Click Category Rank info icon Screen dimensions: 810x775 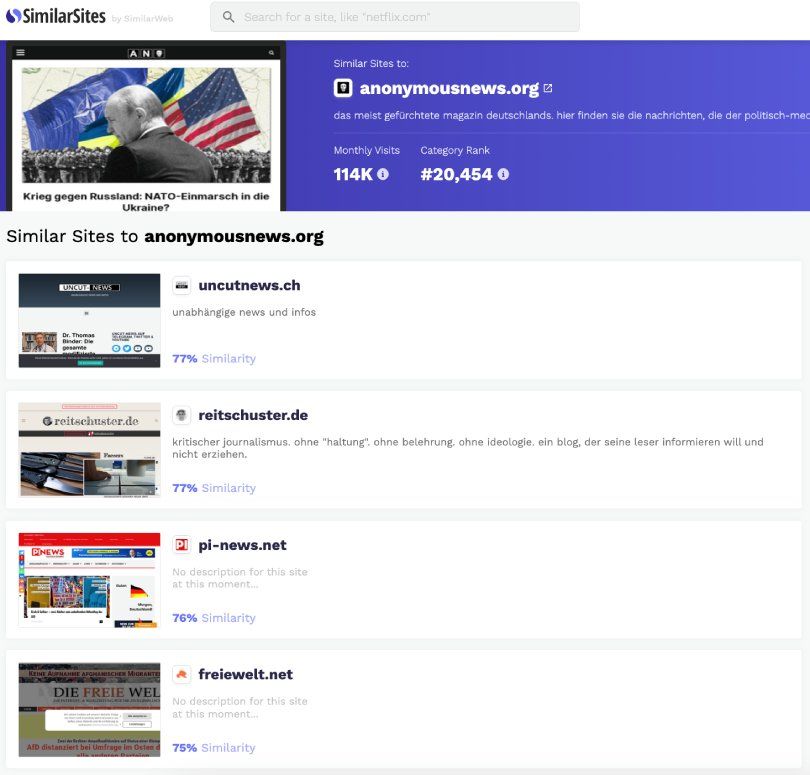click(503, 174)
